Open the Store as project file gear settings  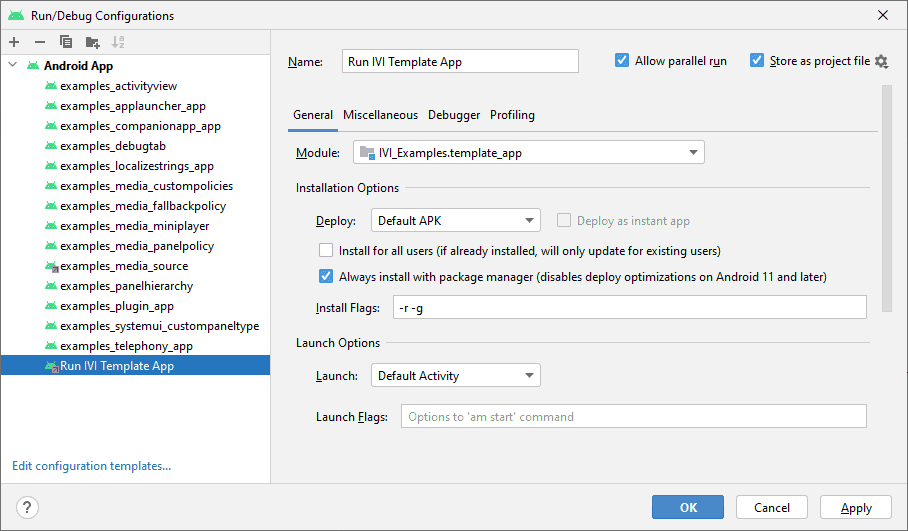pyautogui.click(x=881, y=62)
